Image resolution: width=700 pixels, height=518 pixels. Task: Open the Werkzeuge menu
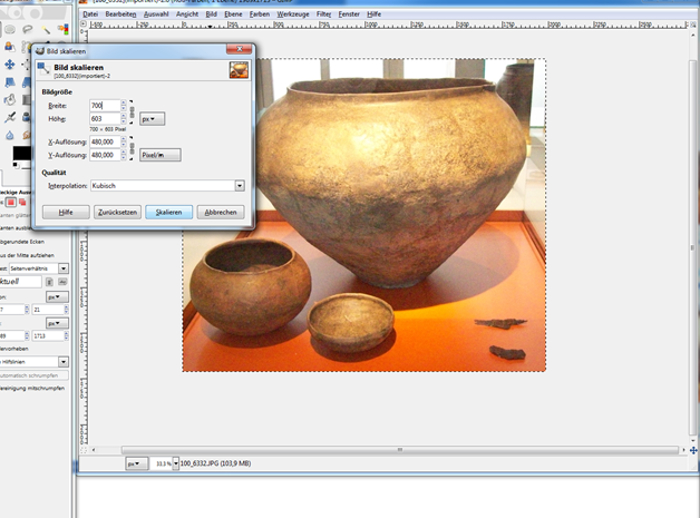click(x=295, y=15)
